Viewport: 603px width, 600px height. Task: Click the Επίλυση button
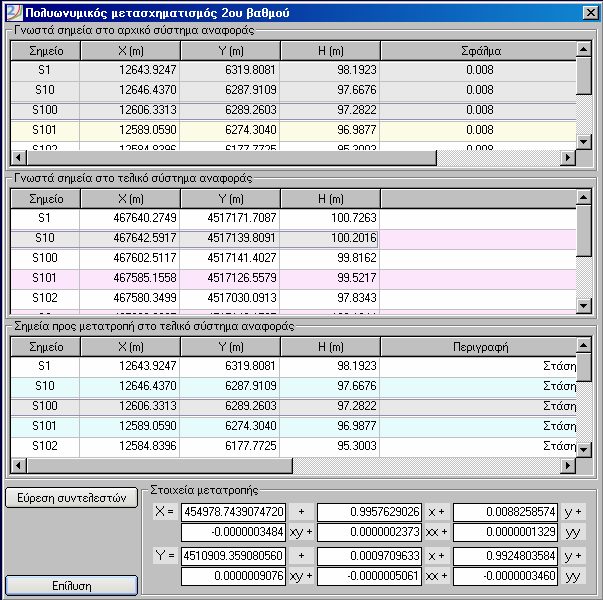pyautogui.click(x=72, y=585)
